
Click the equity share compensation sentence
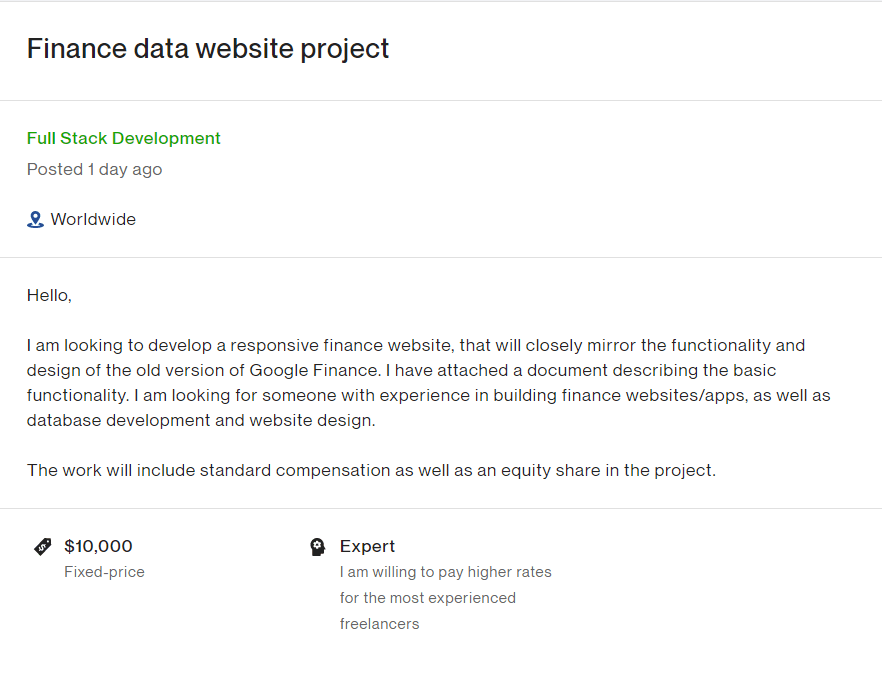coord(371,470)
